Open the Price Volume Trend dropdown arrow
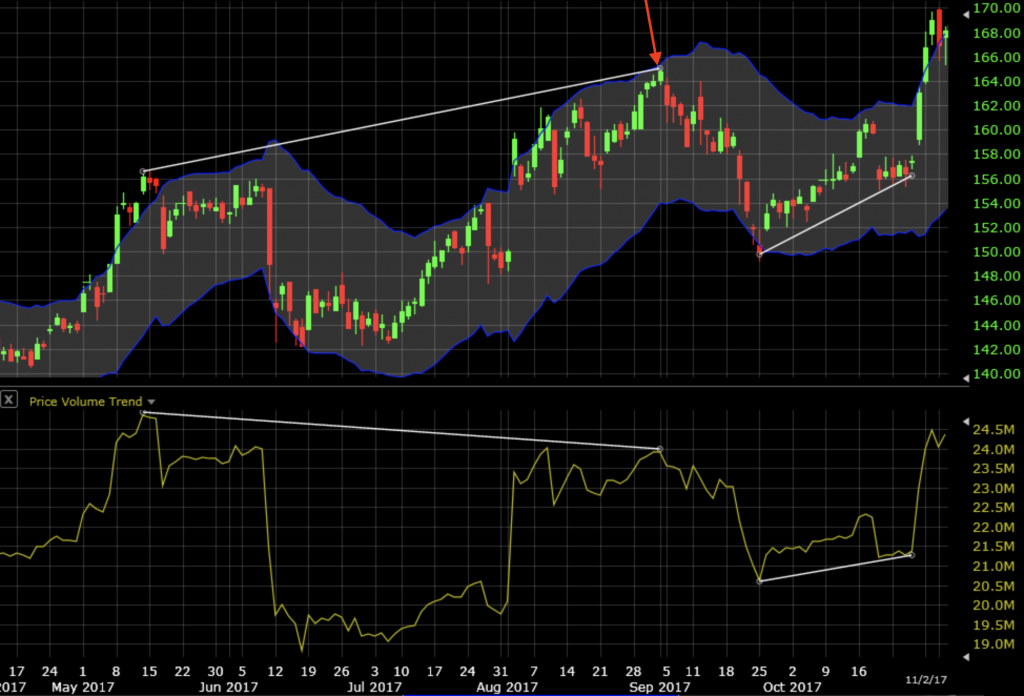Screen dimensions: 1024x696 pos(152,401)
